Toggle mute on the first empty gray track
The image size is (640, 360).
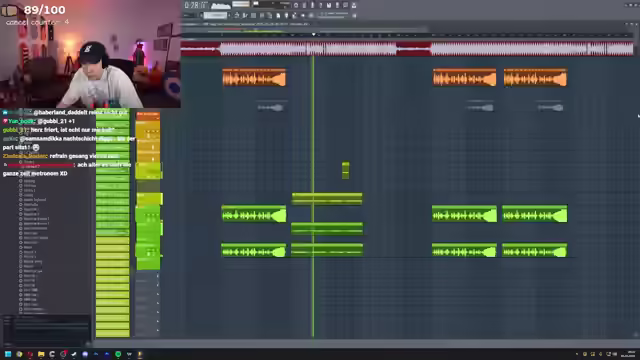[158, 276]
